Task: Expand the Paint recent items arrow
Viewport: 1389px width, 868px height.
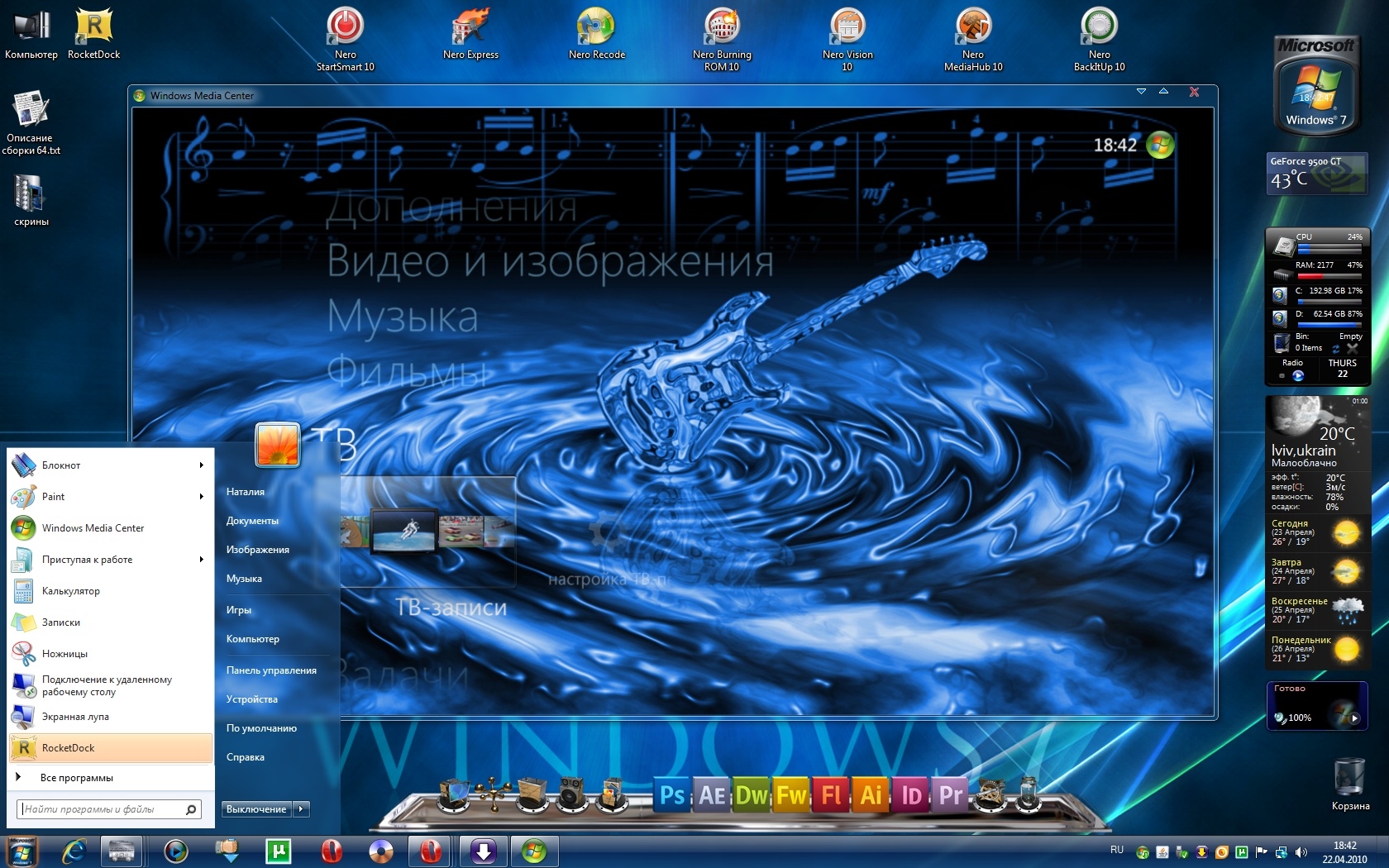Action: pos(201,497)
